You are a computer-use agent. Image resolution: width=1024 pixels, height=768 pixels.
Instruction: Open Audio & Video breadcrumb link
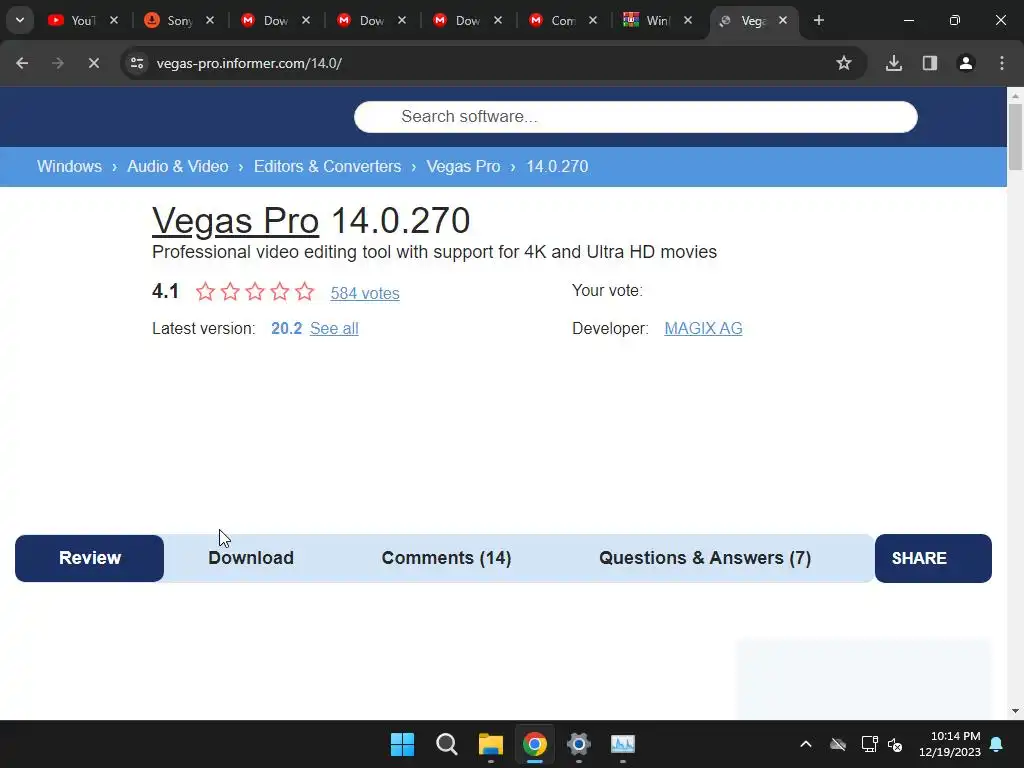coord(178,167)
